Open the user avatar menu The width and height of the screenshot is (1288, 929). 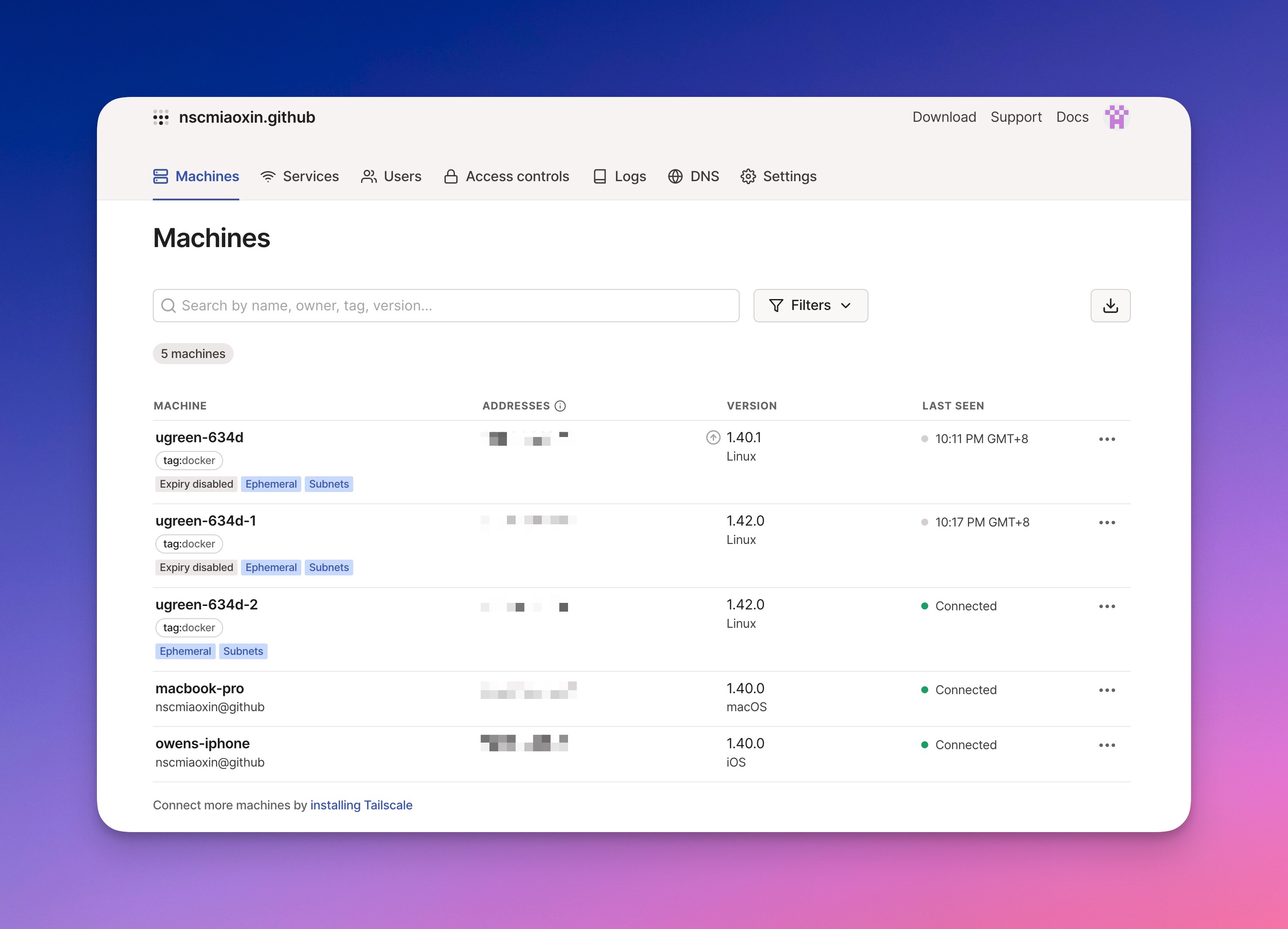click(1116, 117)
